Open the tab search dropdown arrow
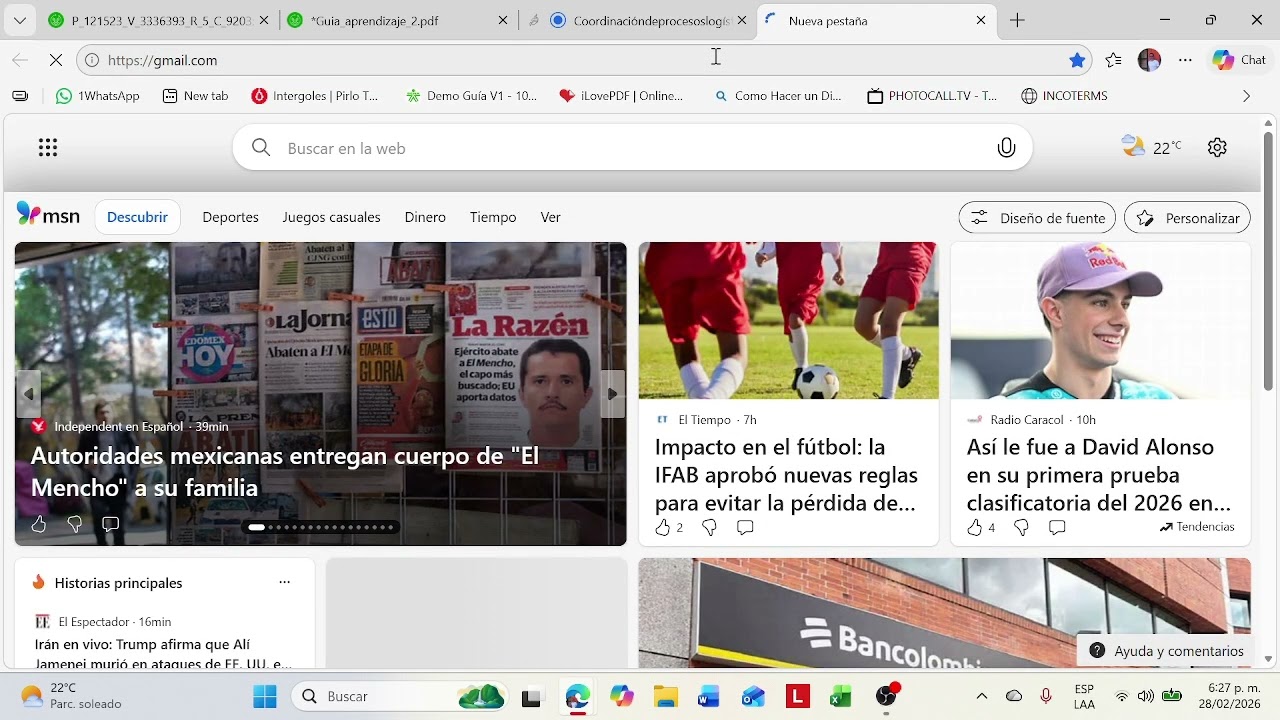 click(20, 20)
